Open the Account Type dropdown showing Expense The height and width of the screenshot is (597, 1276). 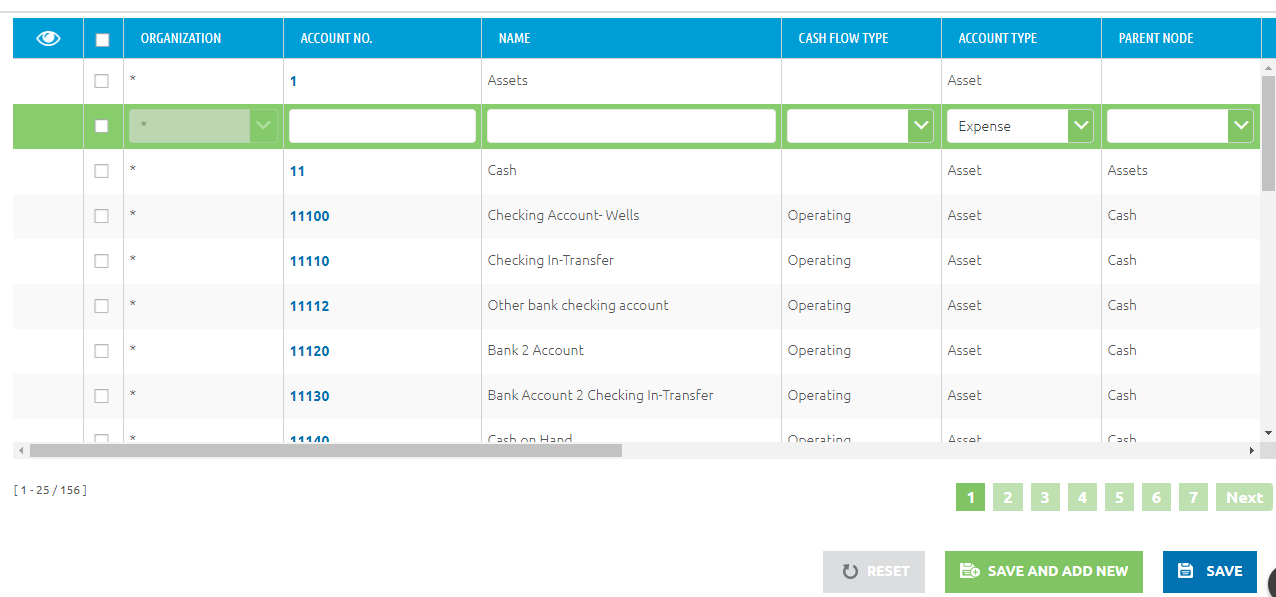1080,126
